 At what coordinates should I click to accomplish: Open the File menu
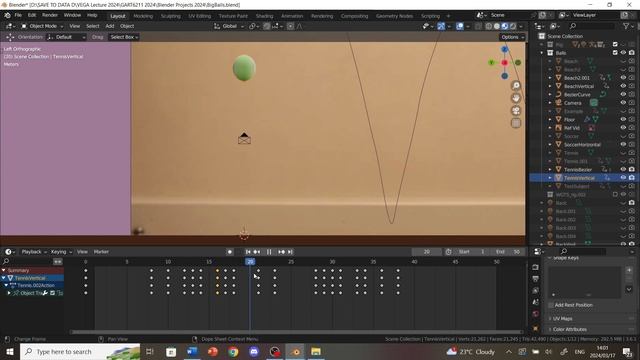(18, 15)
